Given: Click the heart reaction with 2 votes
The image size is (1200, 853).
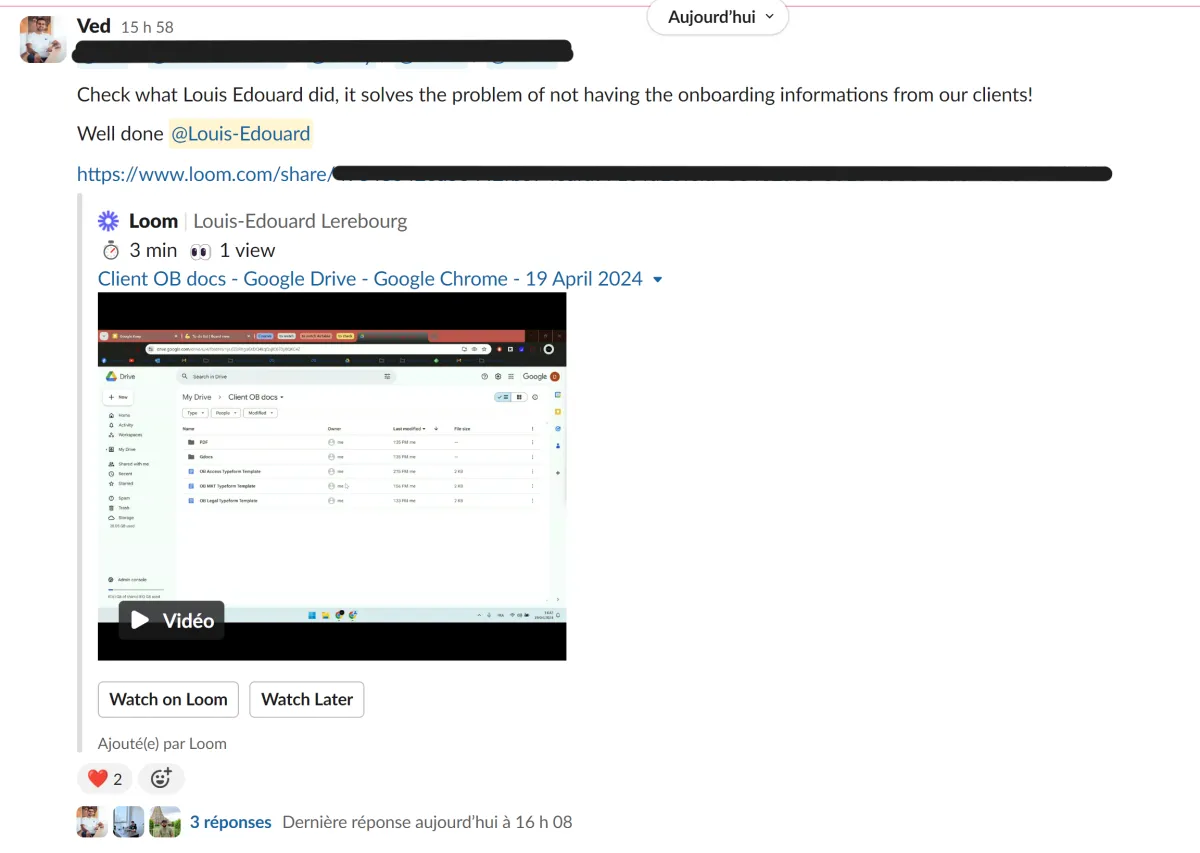Looking at the screenshot, I should pyautogui.click(x=104, y=778).
